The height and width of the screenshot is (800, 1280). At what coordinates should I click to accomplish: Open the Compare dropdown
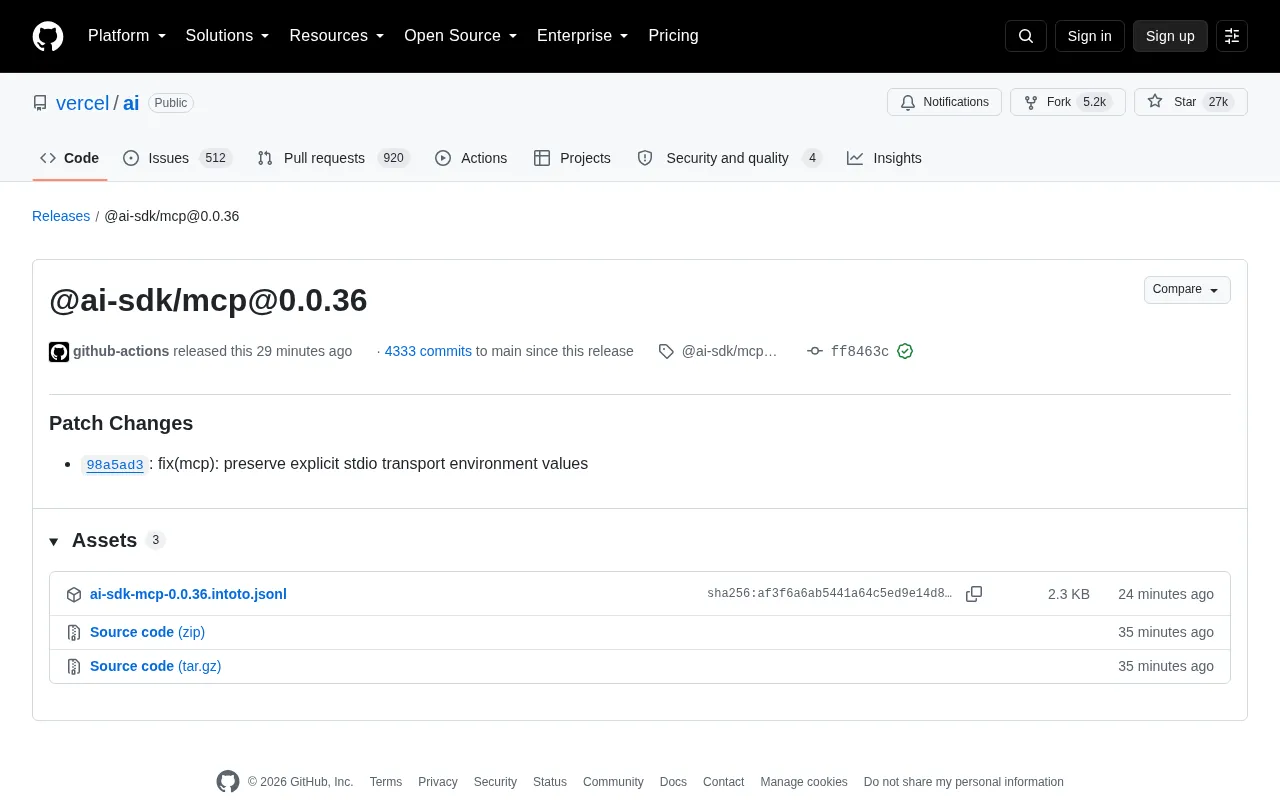point(1187,290)
